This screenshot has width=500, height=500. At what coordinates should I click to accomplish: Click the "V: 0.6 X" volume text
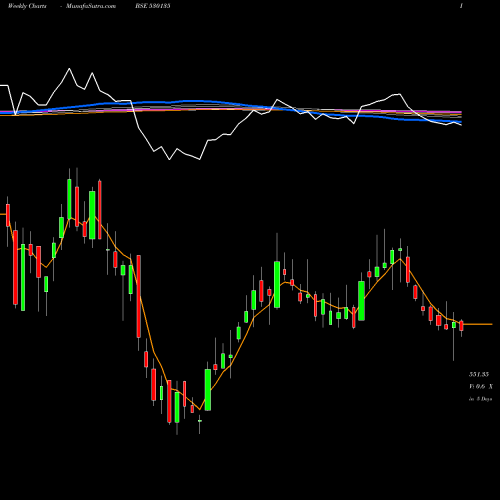(x=481, y=387)
